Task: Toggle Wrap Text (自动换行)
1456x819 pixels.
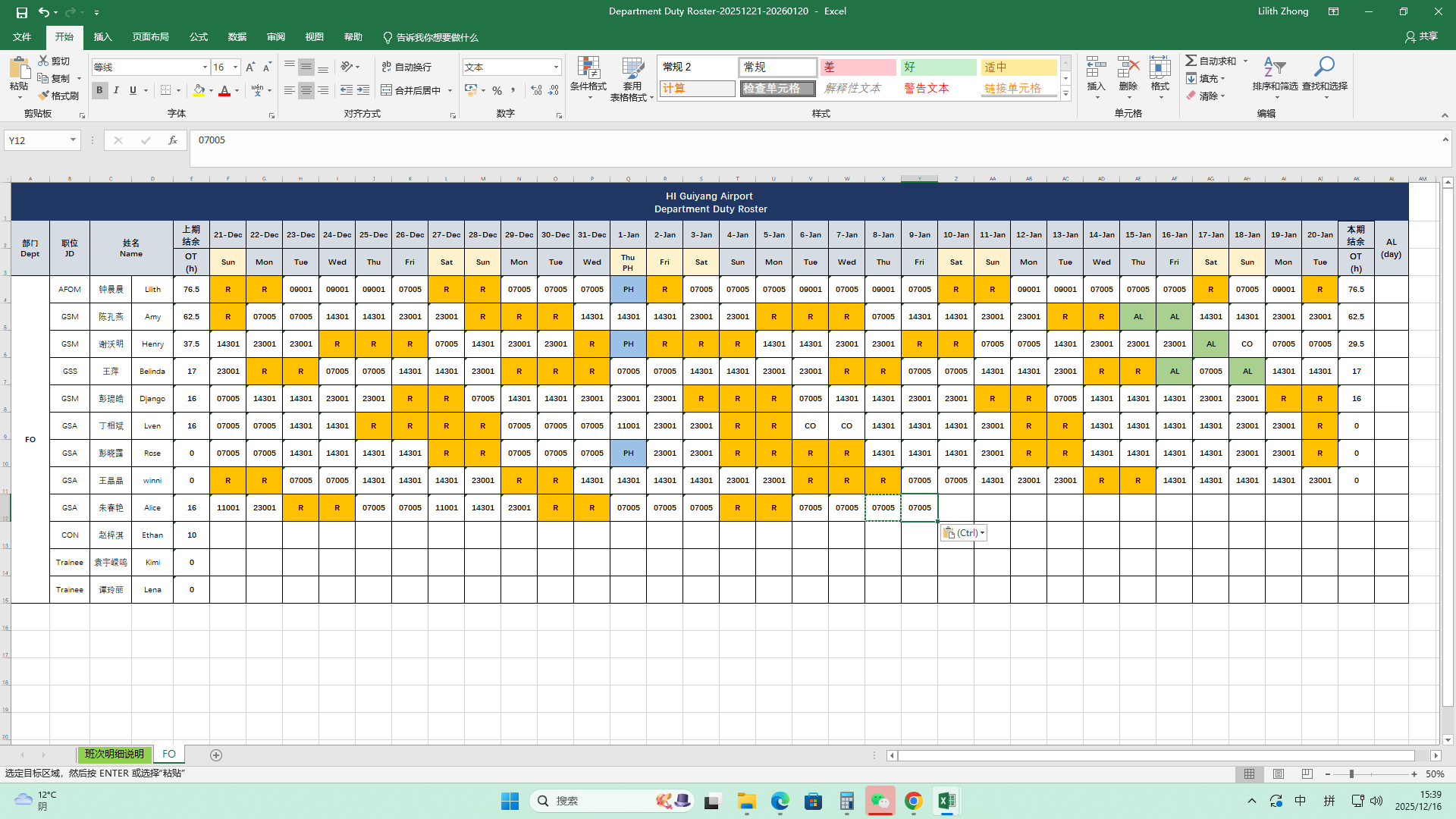Action: (406, 67)
